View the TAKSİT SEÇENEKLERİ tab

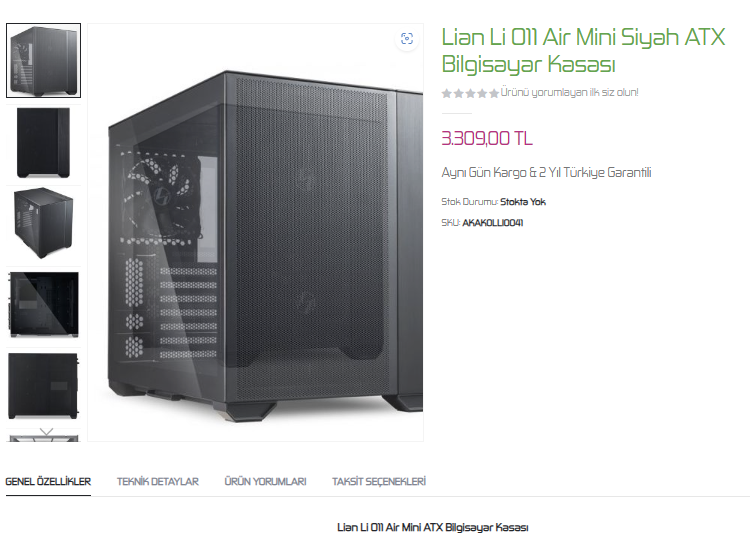(x=379, y=481)
